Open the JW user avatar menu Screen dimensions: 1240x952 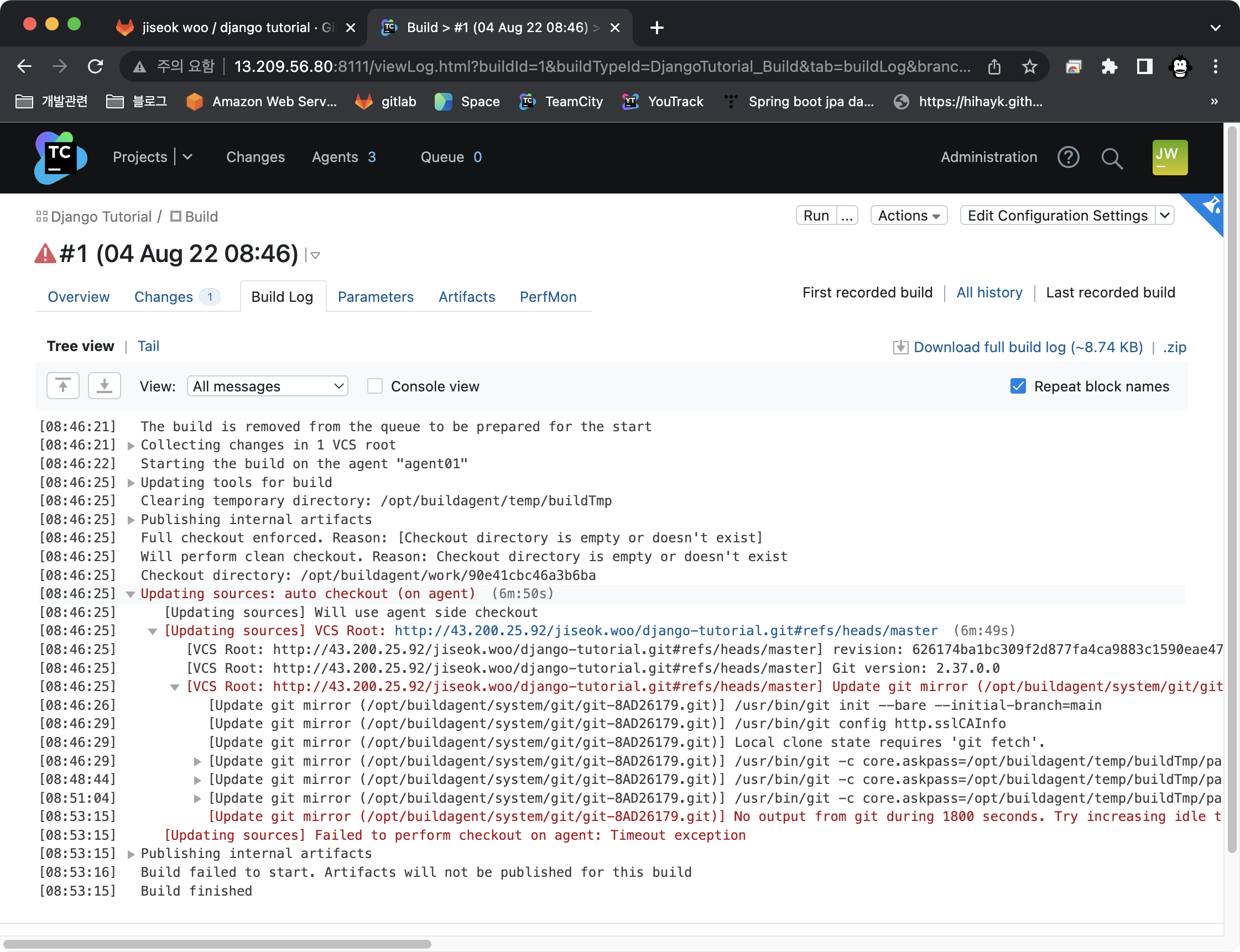click(1170, 158)
